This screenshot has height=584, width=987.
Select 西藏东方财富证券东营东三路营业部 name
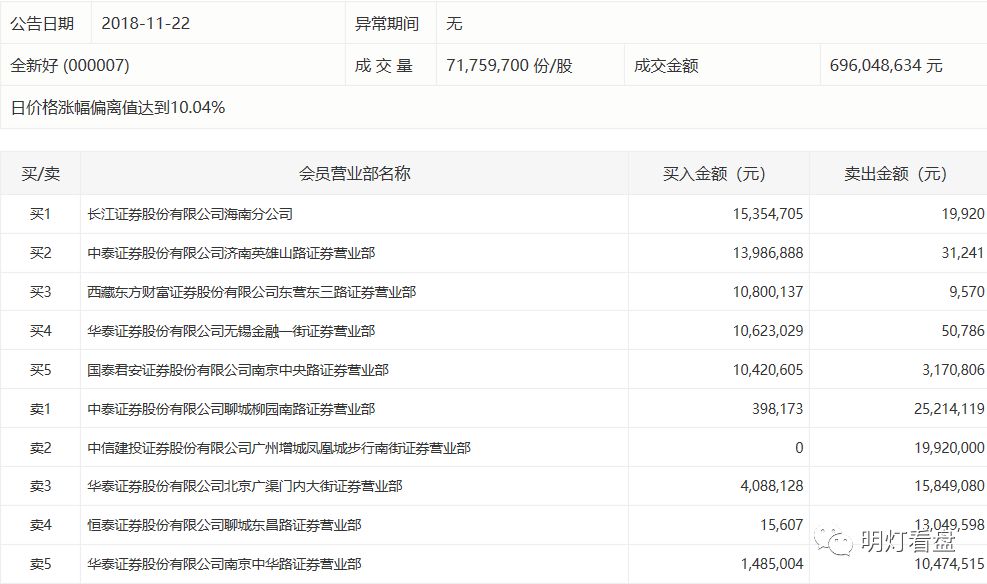pyautogui.click(x=252, y=292)
